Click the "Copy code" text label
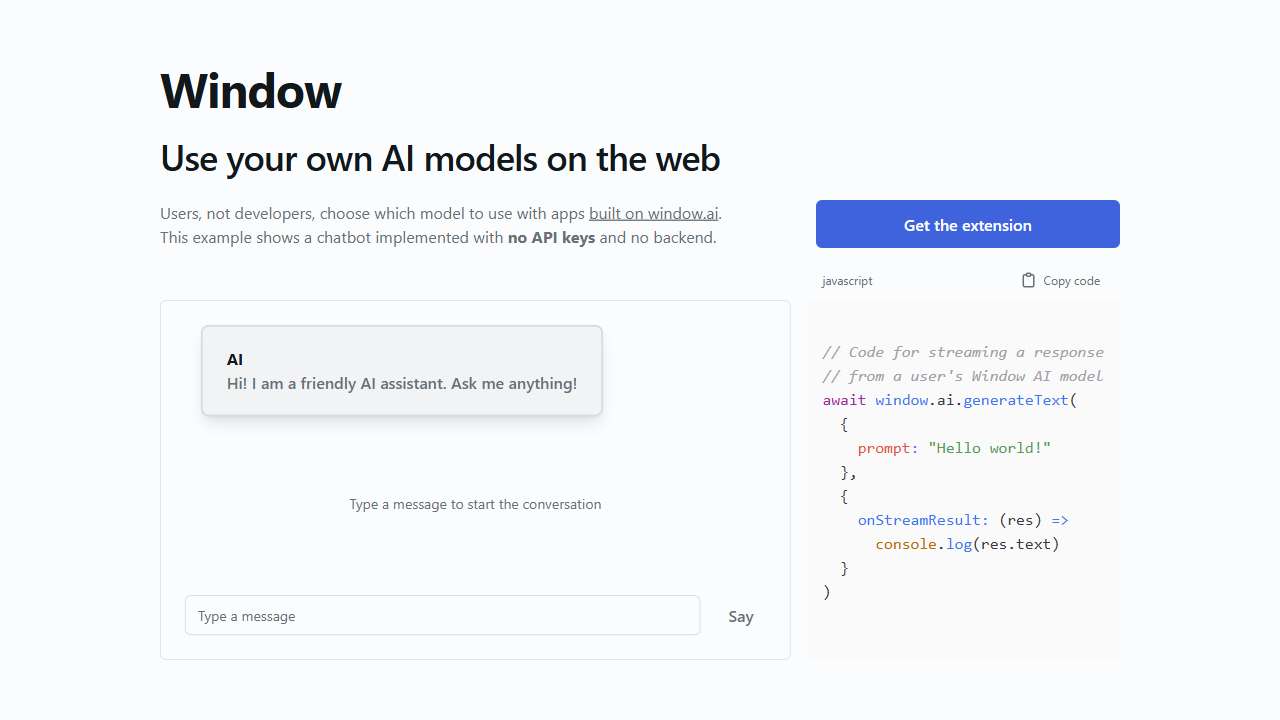Screen dimensions: 1280x720 tap(1071, 281)
